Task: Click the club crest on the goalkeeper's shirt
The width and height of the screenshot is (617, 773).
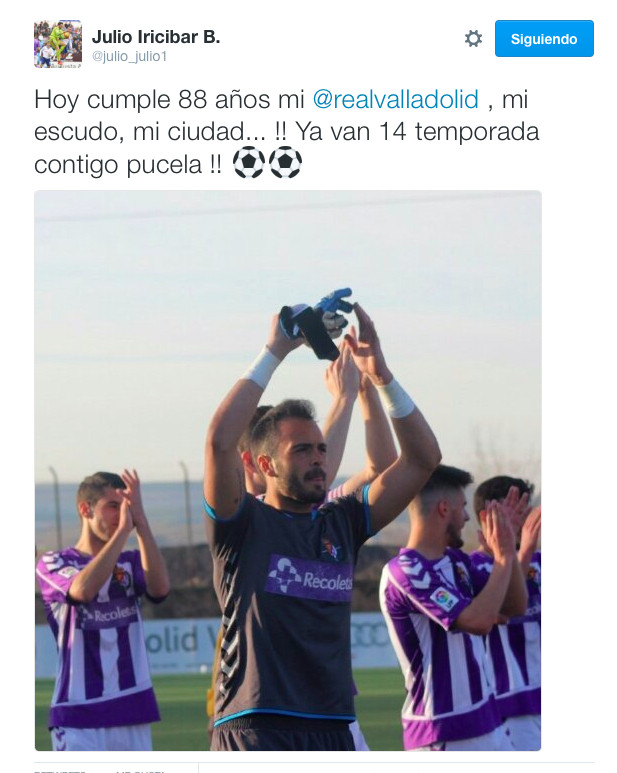Action: pyautogui.click(x=331, y=548)
